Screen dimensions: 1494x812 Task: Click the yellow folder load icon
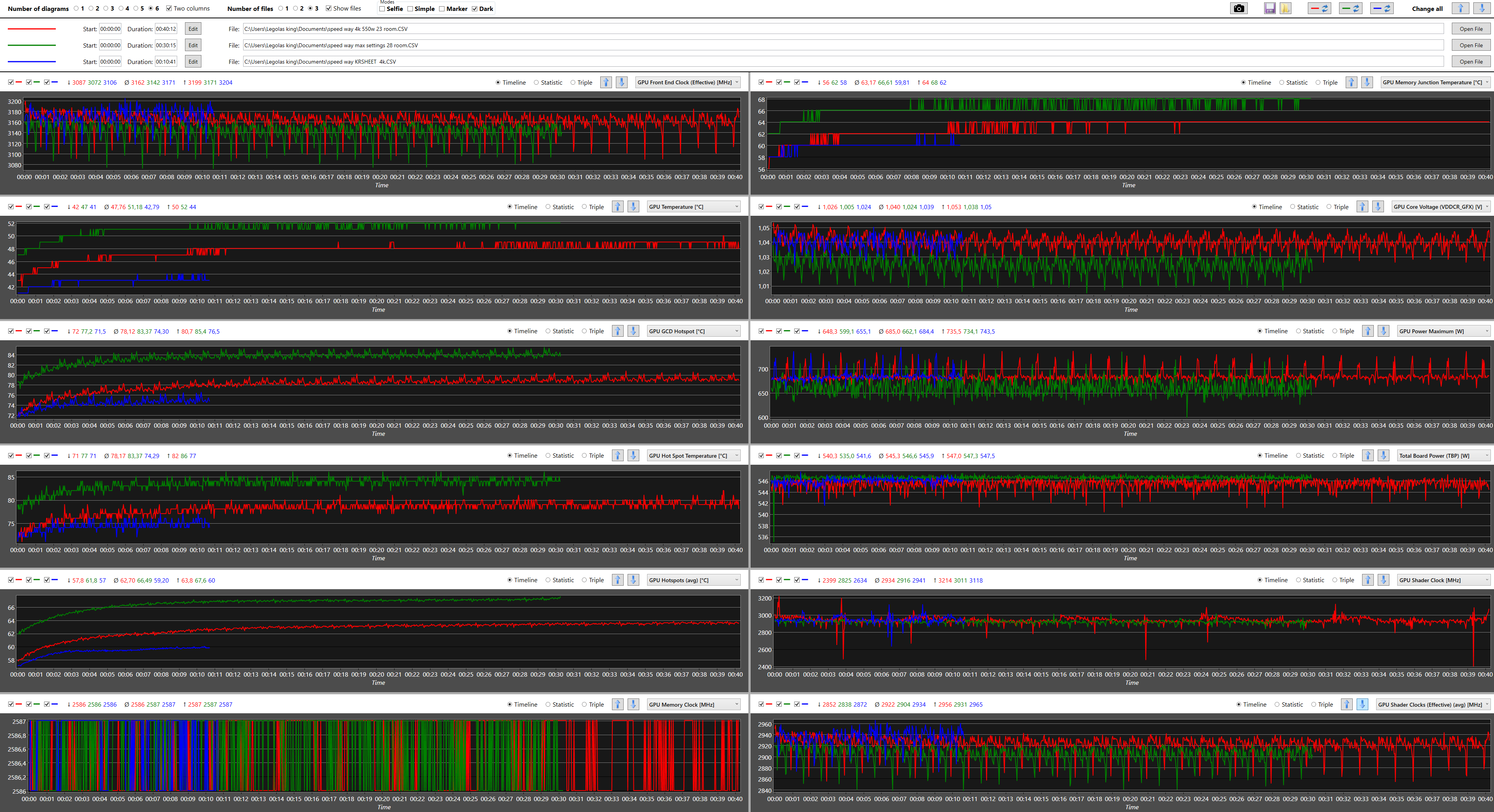pyautogui.click(x=1286, y=8)
